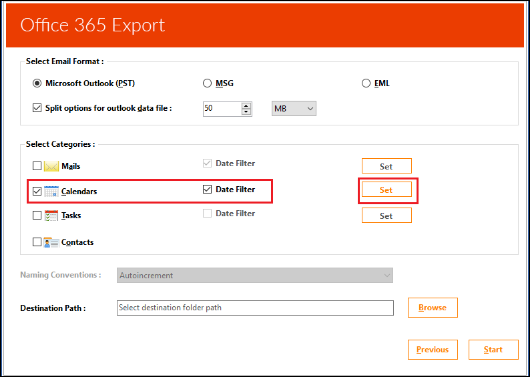
Task: Enable the Mails category checkbox
Action: 37,166
